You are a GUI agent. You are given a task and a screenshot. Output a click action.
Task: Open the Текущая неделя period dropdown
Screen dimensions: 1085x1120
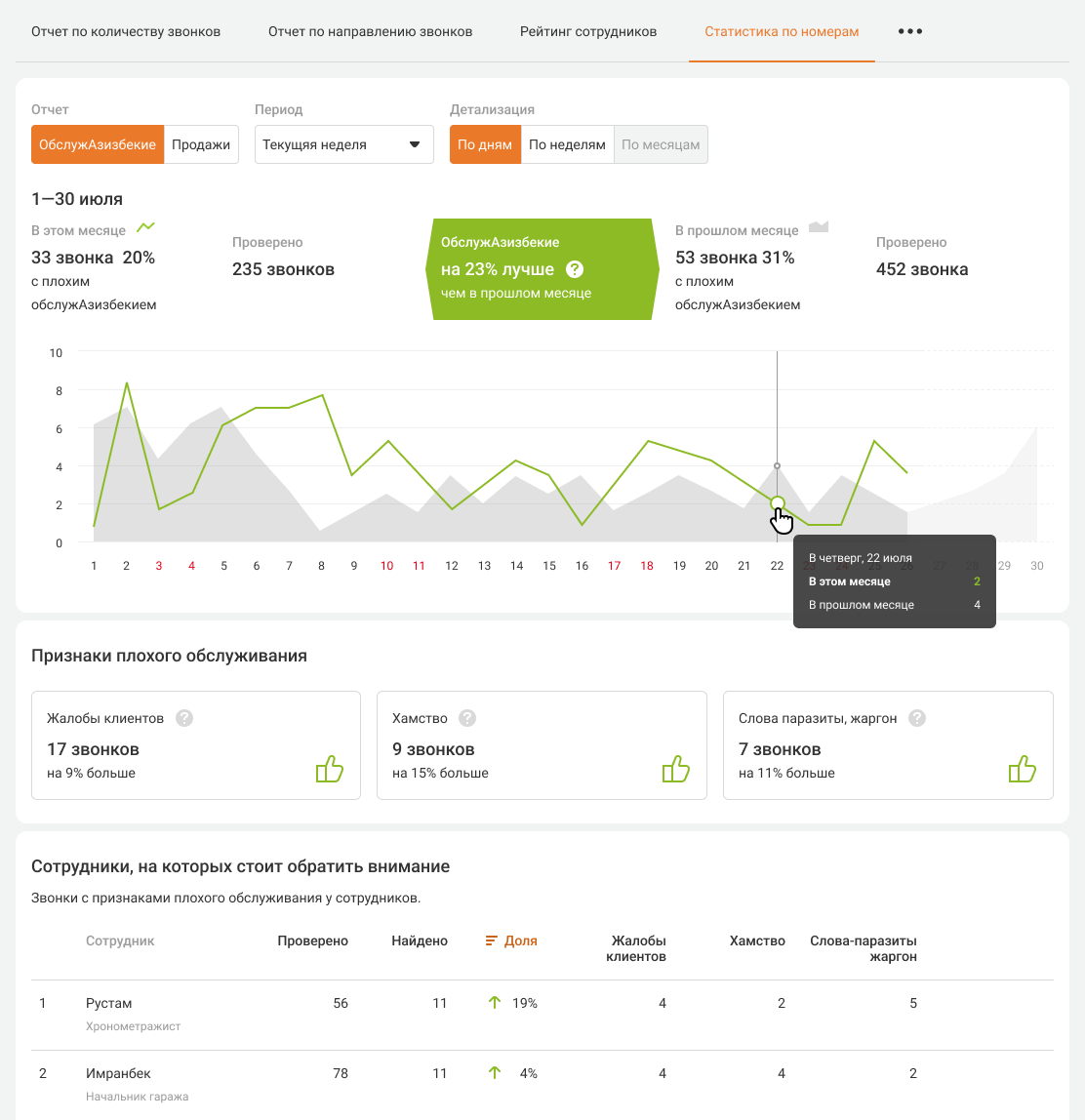[x=343, y=144]
